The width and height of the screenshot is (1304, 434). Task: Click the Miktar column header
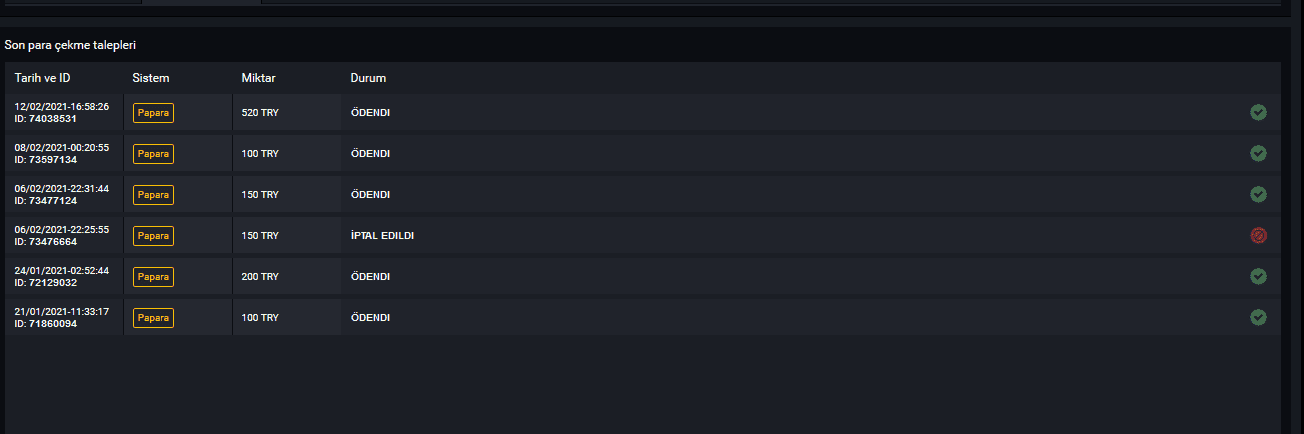(x=258, y=78)
